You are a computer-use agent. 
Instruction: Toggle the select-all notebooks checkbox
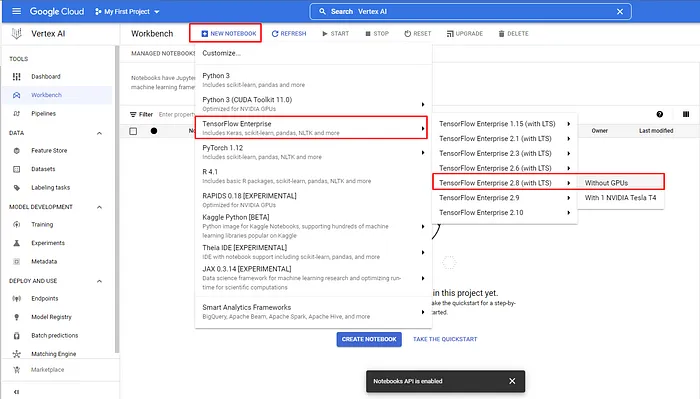click(133, 131)
